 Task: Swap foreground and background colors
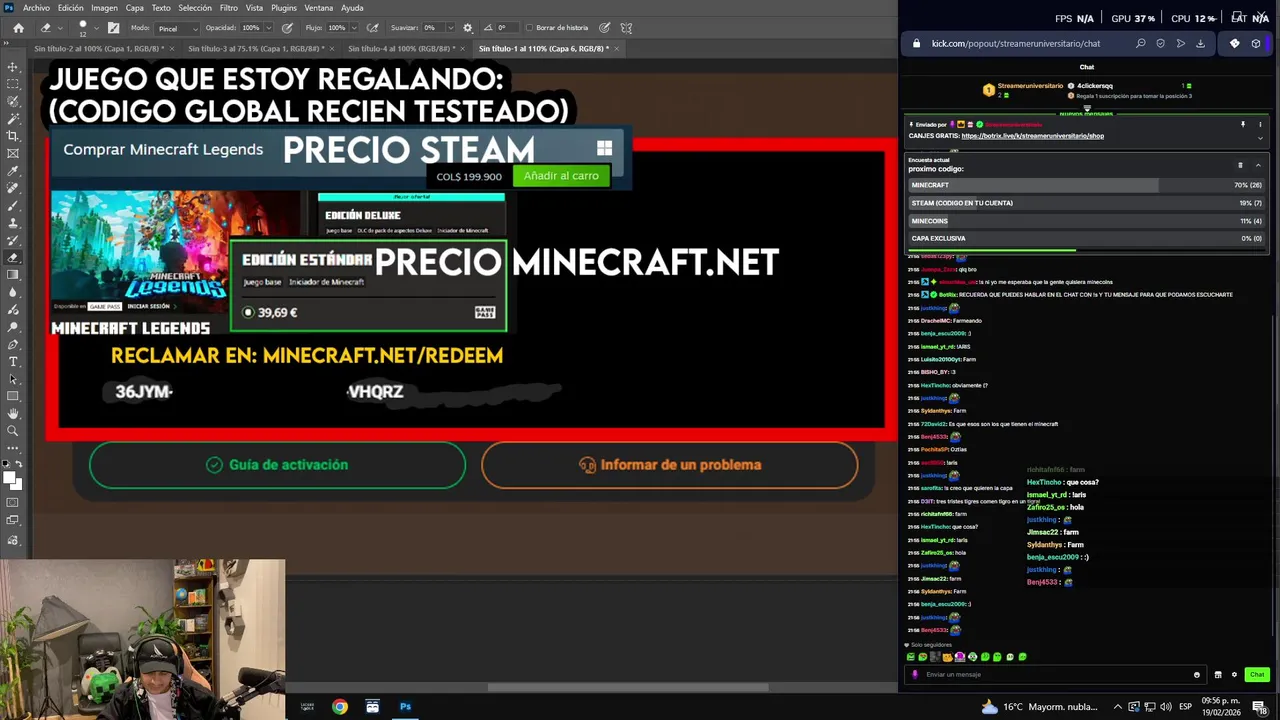point(20,465)
